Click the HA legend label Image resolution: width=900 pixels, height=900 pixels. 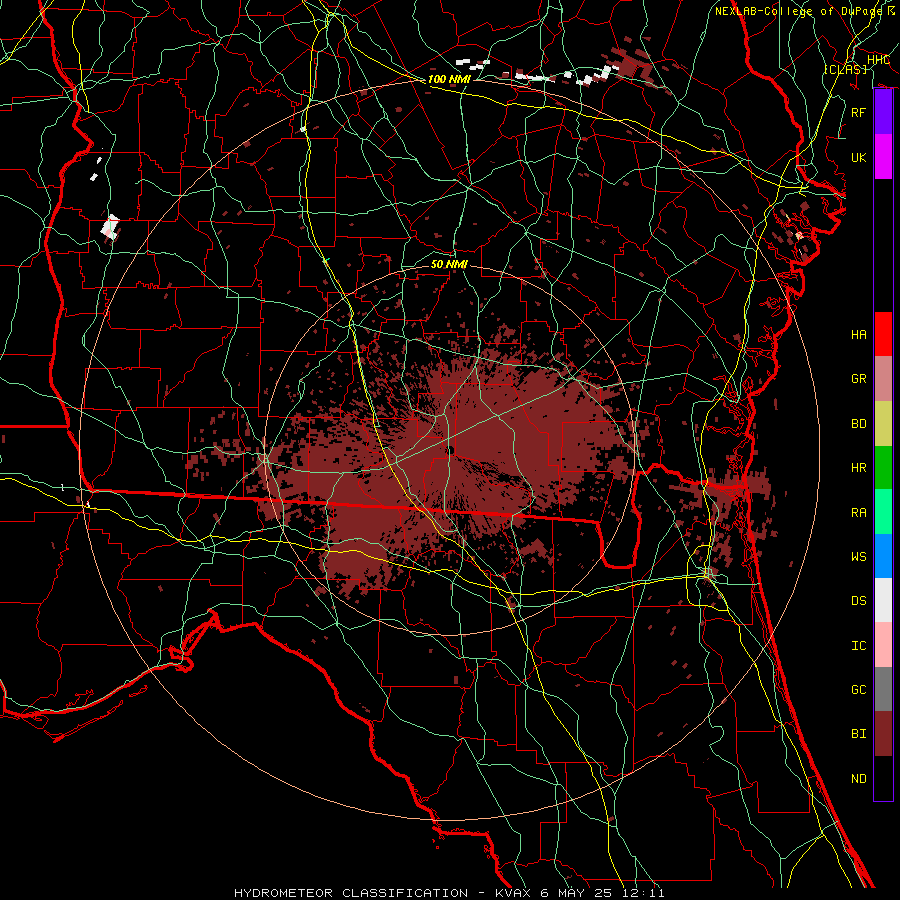[858, 334]
